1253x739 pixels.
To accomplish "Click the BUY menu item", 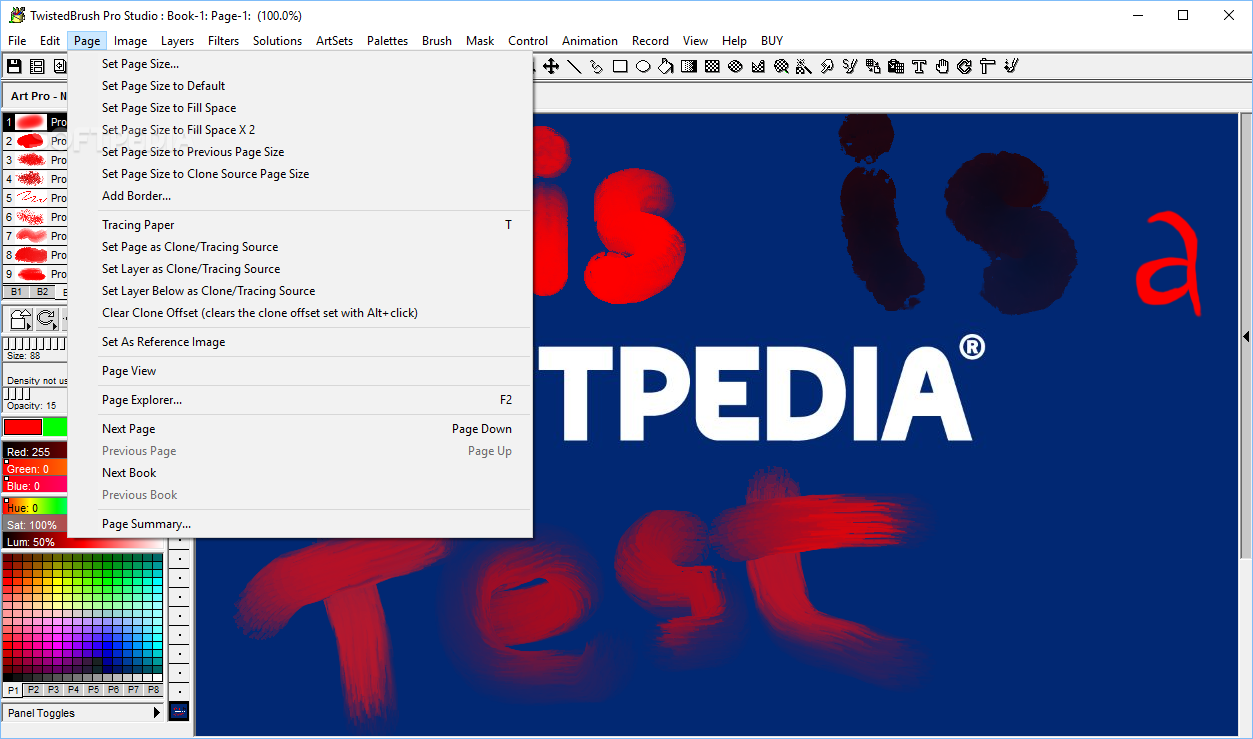I will pos(772,41).
